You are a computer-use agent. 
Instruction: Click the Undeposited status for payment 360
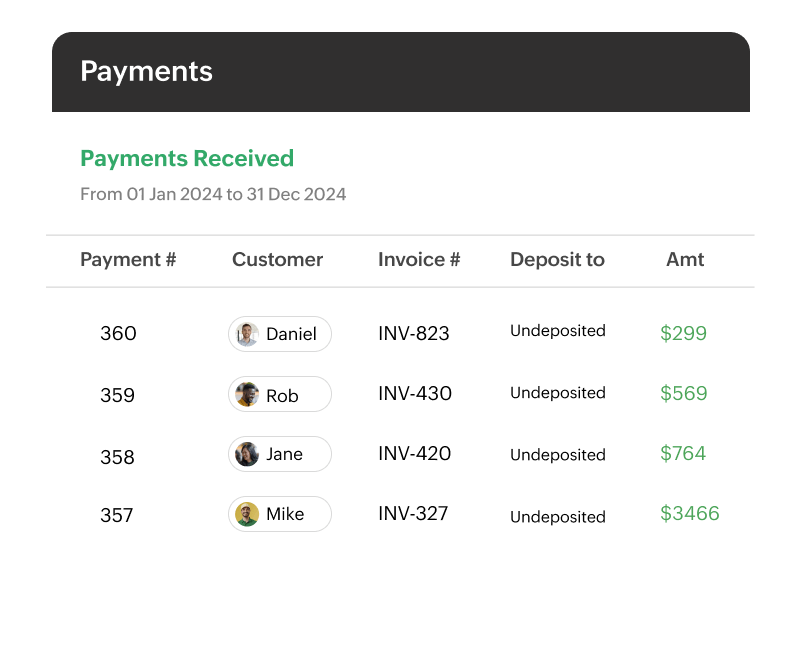pos(558,330)
